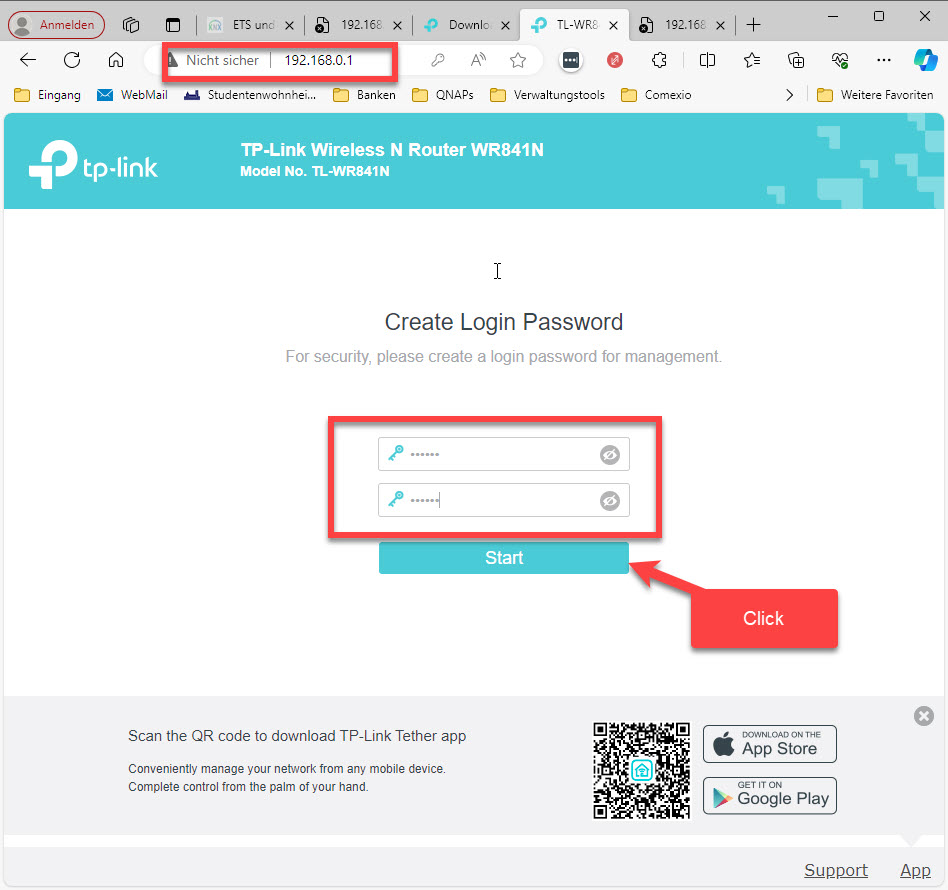
Task: Click the TP-Link logo in header
Action: point(93,165)
